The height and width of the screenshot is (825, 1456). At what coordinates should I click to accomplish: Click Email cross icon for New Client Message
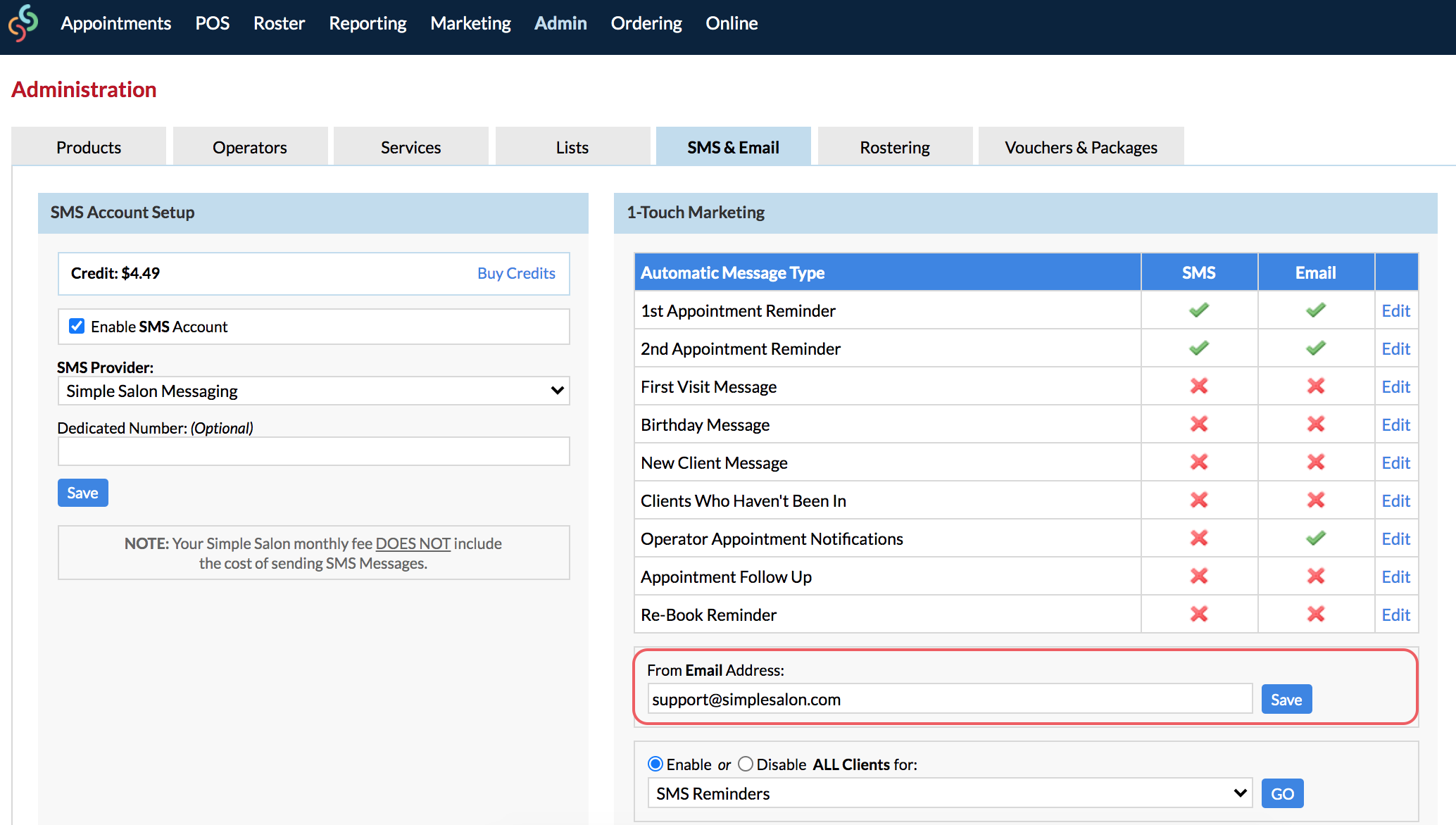pyautogui.click(x=1316, y=462)
